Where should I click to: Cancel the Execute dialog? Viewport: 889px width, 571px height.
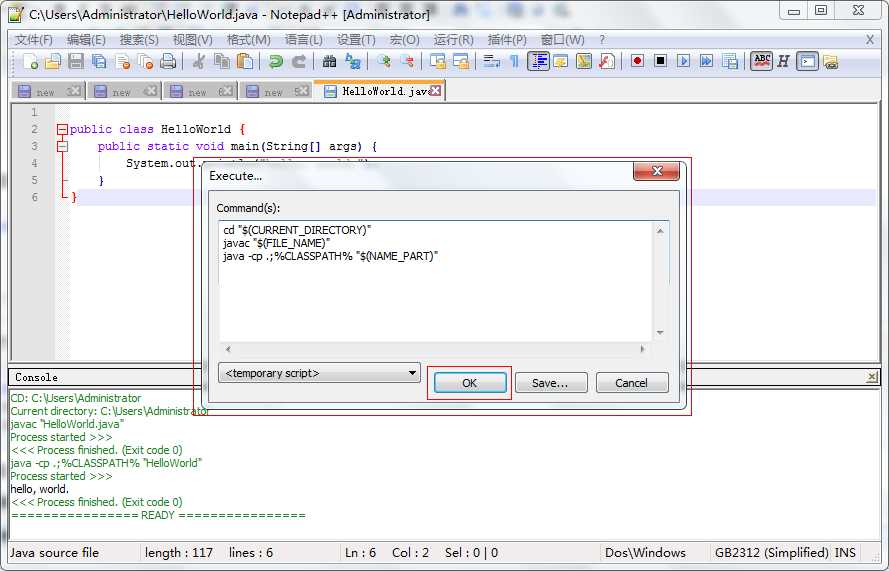632,383
